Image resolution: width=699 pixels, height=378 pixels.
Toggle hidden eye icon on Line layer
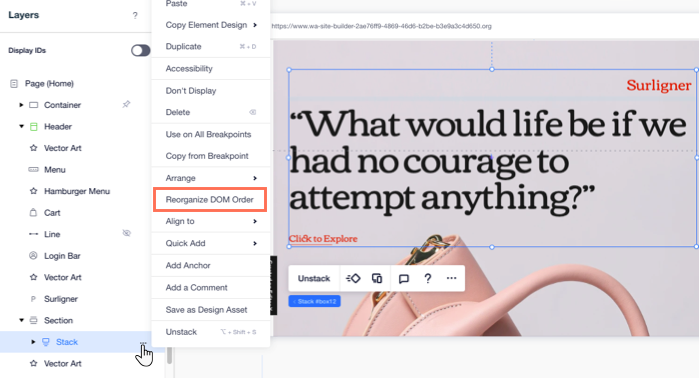127,233
